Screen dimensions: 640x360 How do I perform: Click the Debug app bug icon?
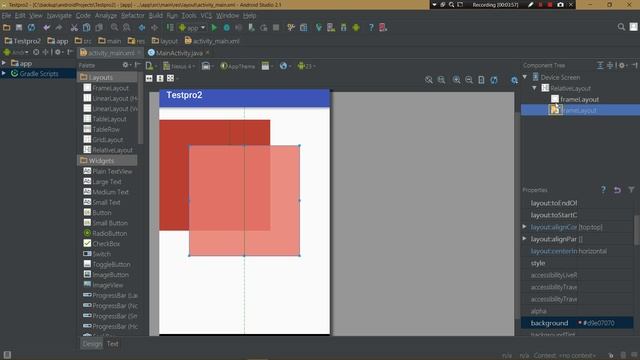(x=227, y=27)
